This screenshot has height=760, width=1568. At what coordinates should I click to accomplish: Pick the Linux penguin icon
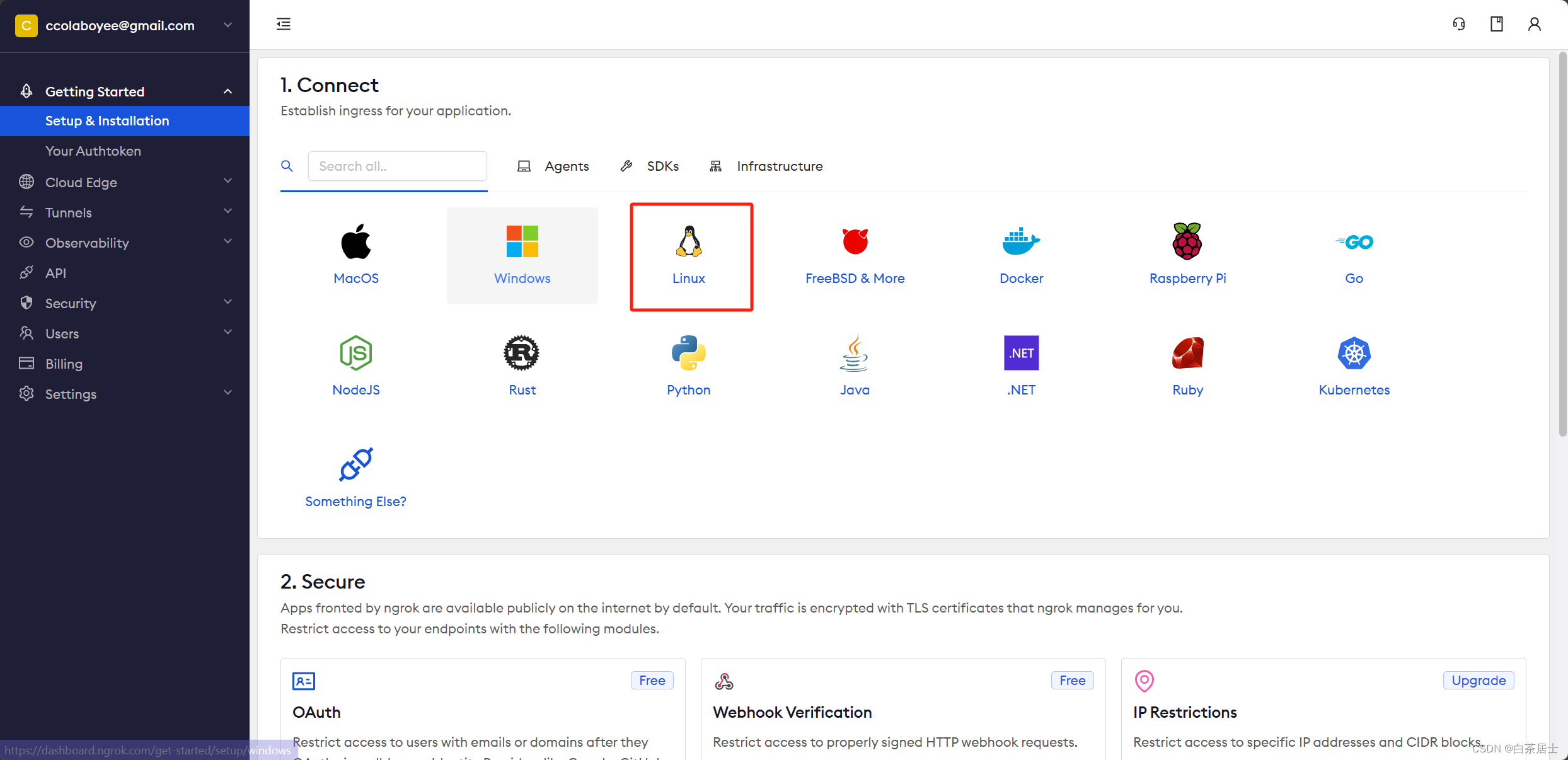[689, 241]
